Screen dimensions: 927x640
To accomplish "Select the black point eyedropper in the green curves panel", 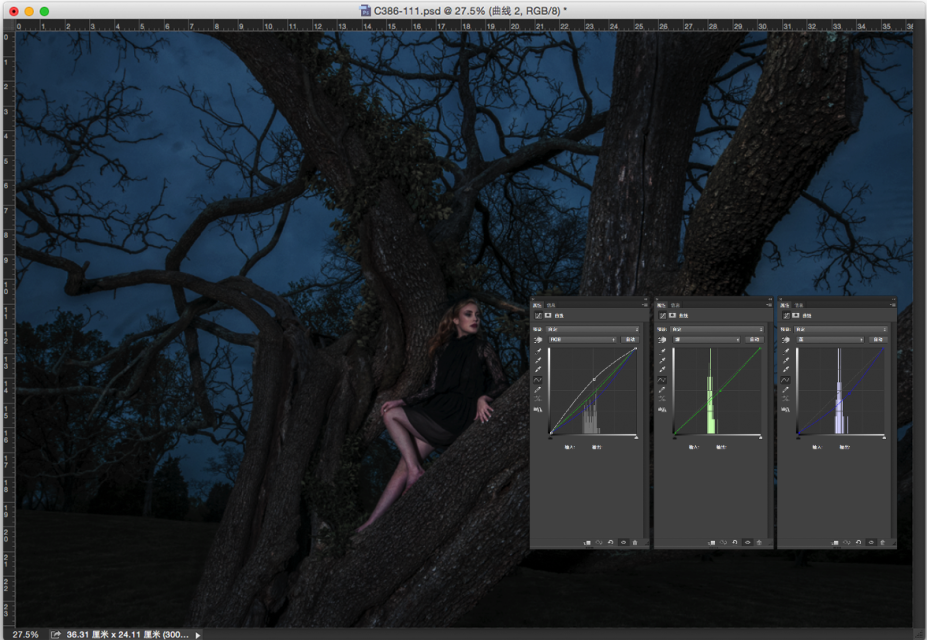I will coord(662,350).
